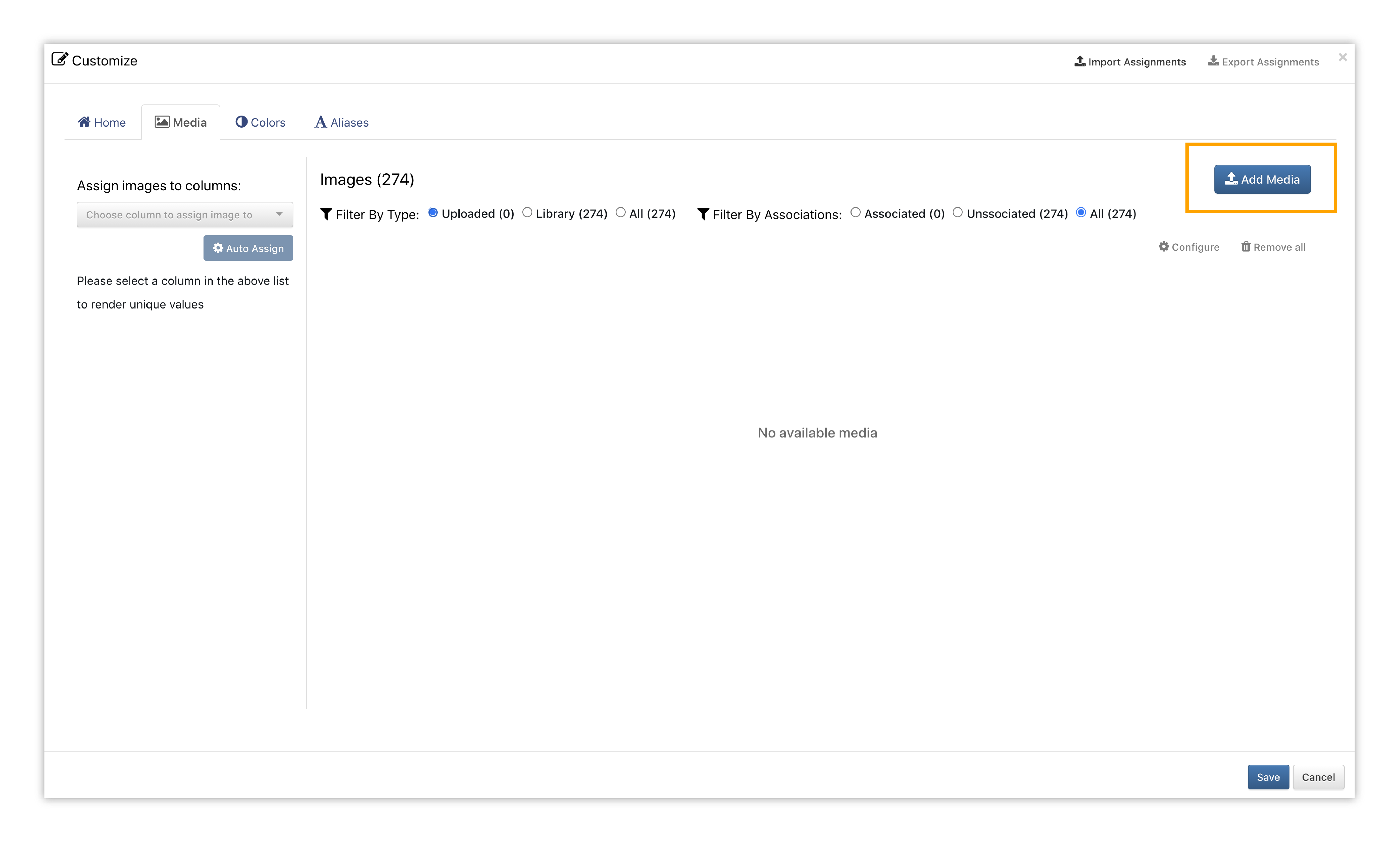The image size is (1400, 844).
Task: Switch to the Media tab
Action: coord(181,122)
